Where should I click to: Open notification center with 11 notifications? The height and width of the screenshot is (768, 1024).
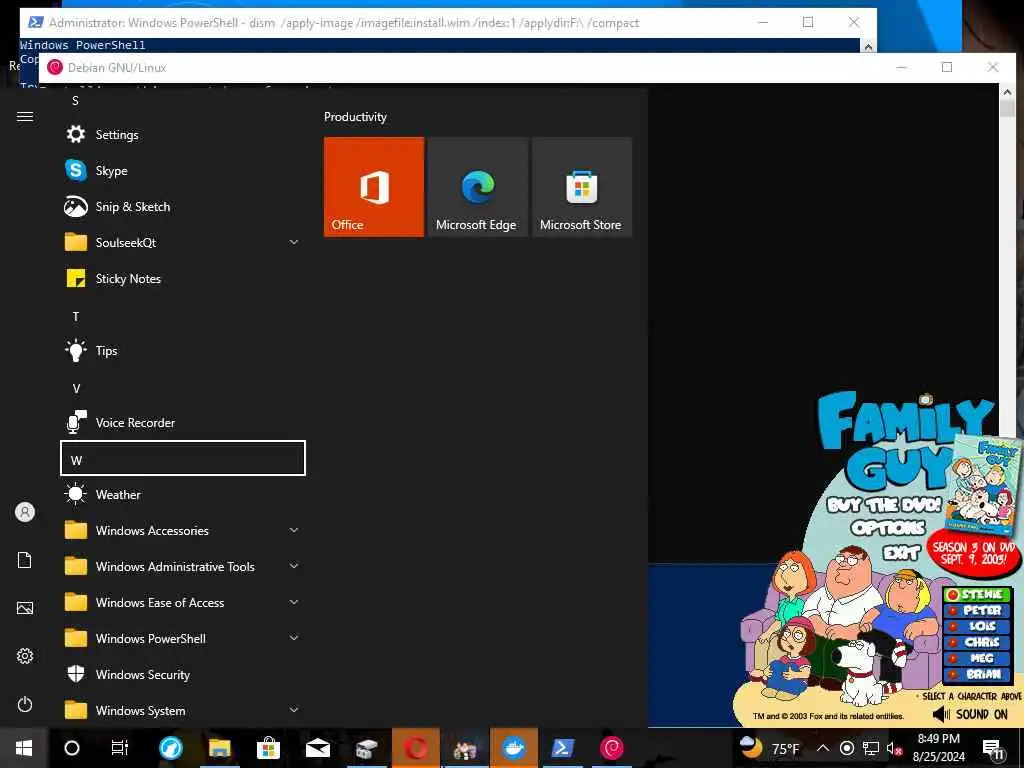pos(993,748)
